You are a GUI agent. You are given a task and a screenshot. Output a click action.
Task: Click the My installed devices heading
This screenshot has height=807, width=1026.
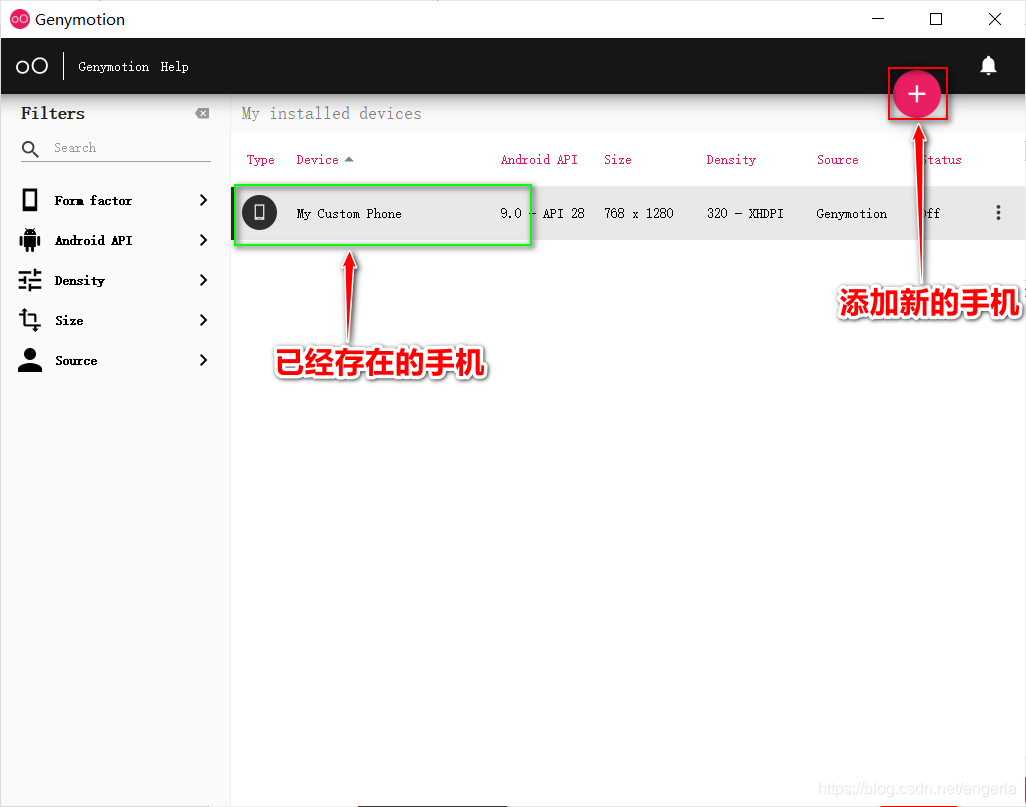pyautogui.click(x=331, y=114)
